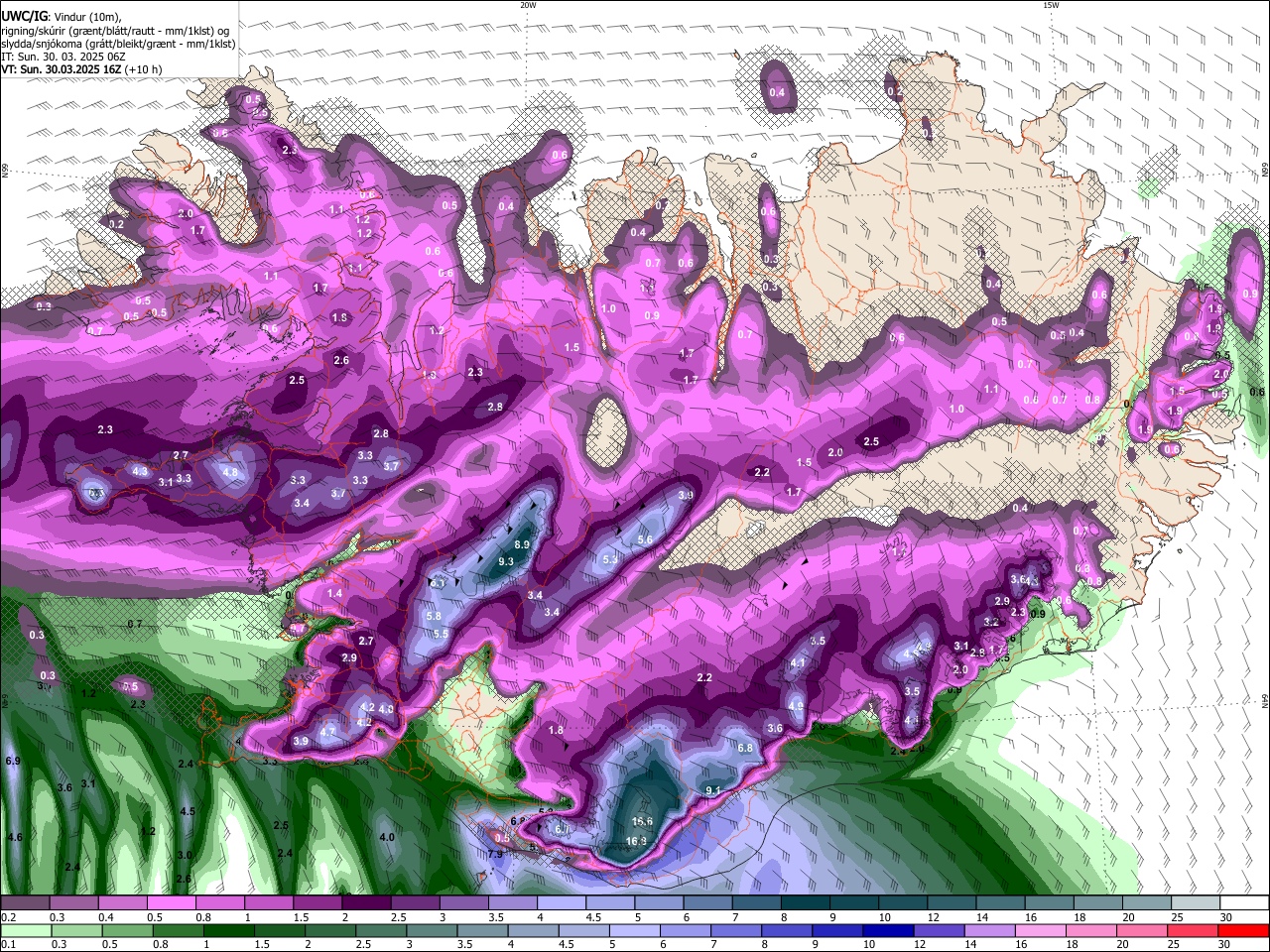Select the 0.2 muted purple swatch, upper legend
Viewport: 1270px width, 952px height.
pyautogui.click(x=26, y=903)
